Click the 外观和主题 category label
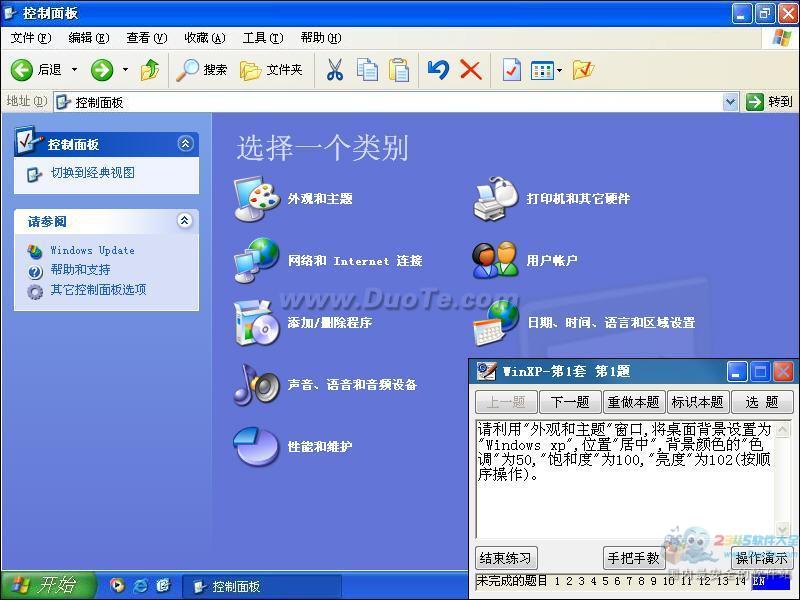 320,198
